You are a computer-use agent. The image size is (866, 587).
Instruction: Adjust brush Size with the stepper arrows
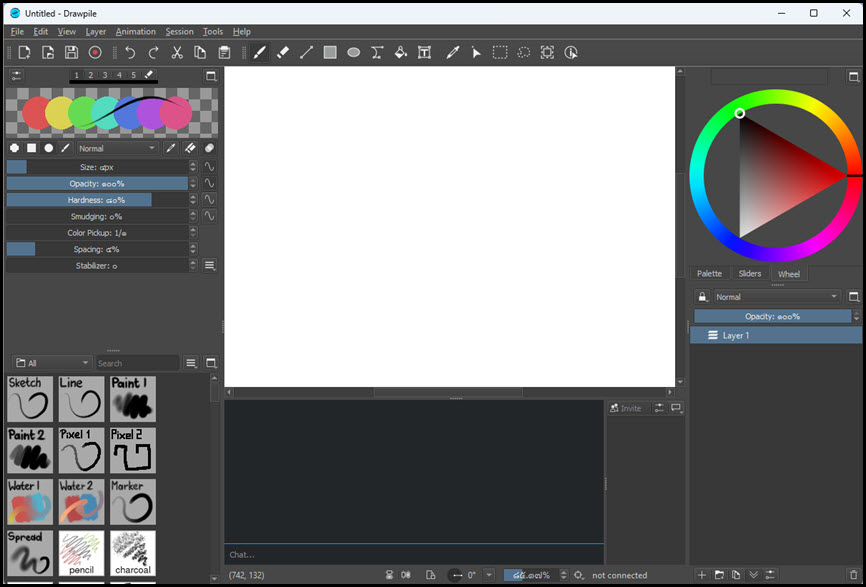[x=193, y=167]
